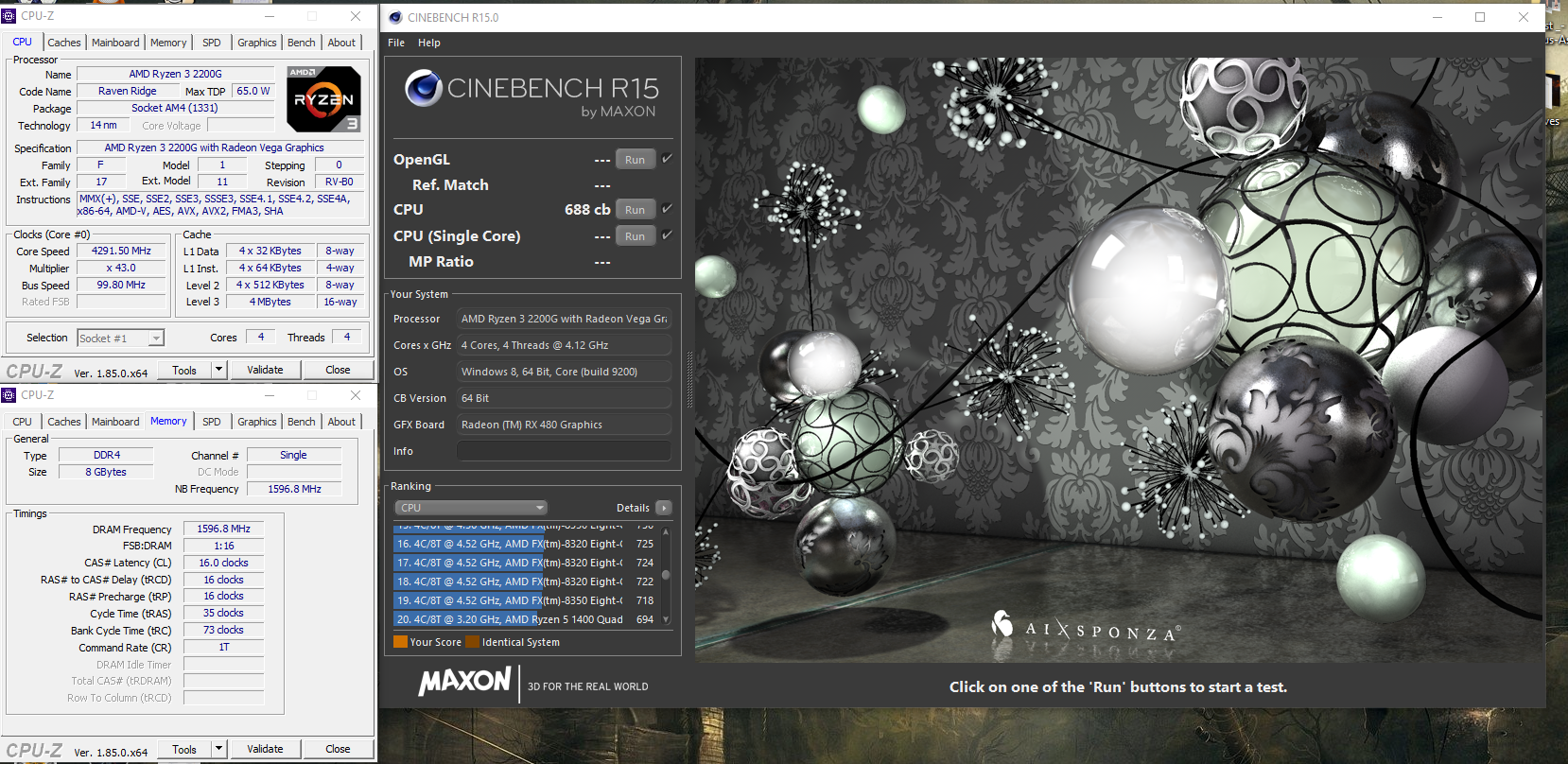Click ranking scrollbar down arrow

(x=666, y=620)
